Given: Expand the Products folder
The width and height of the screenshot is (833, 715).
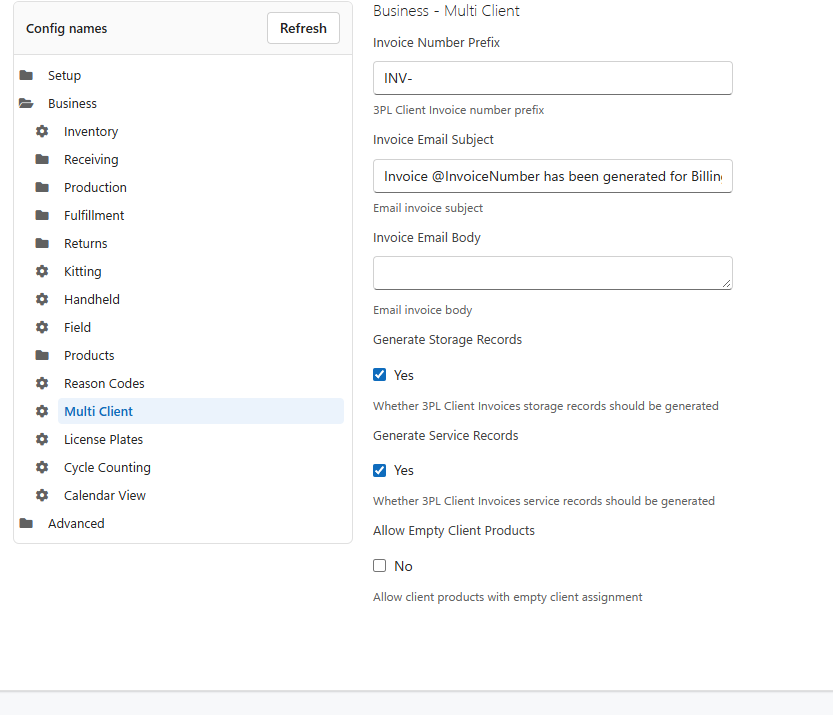Looking at the screenshot, I should [89, 355].
